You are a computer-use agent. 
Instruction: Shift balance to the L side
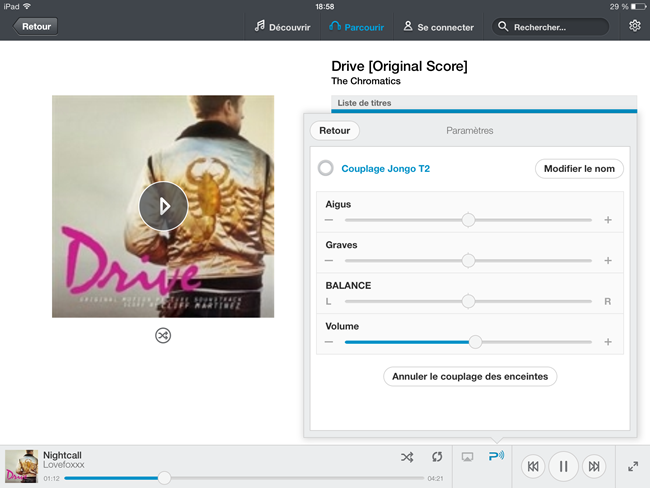pyautogui.click(x=328, y=301)
